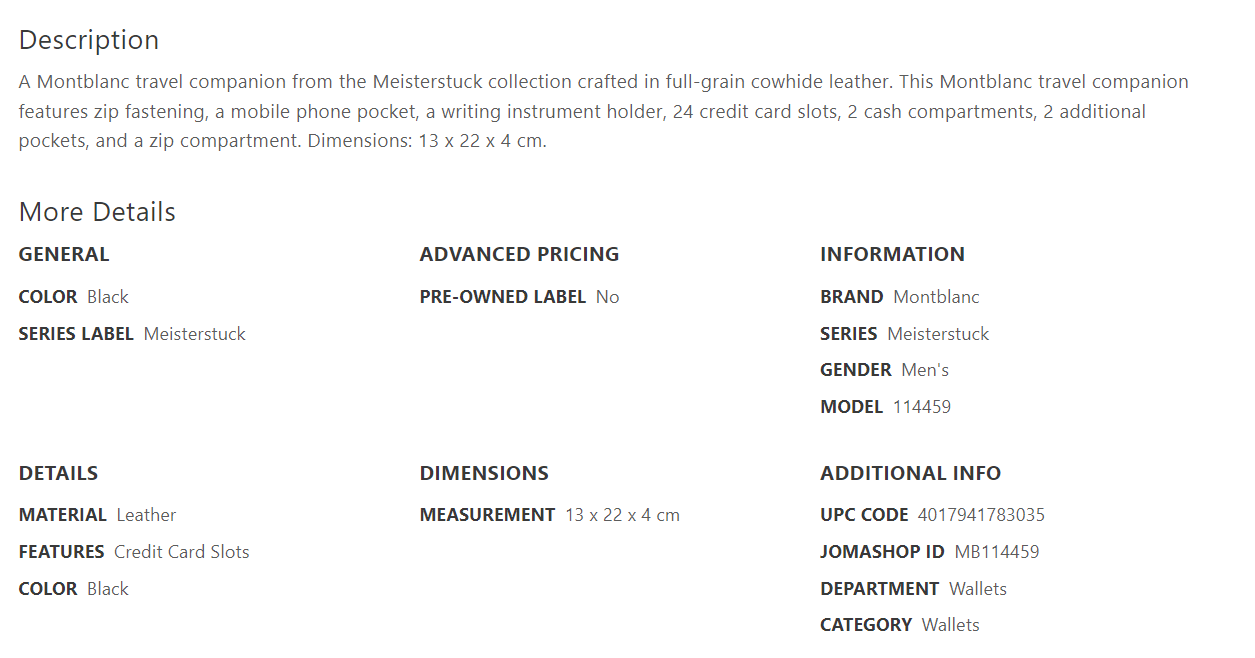Click the Description heading
The width and height of the screenshot is (1255, 658).
(x=89, y=40)
